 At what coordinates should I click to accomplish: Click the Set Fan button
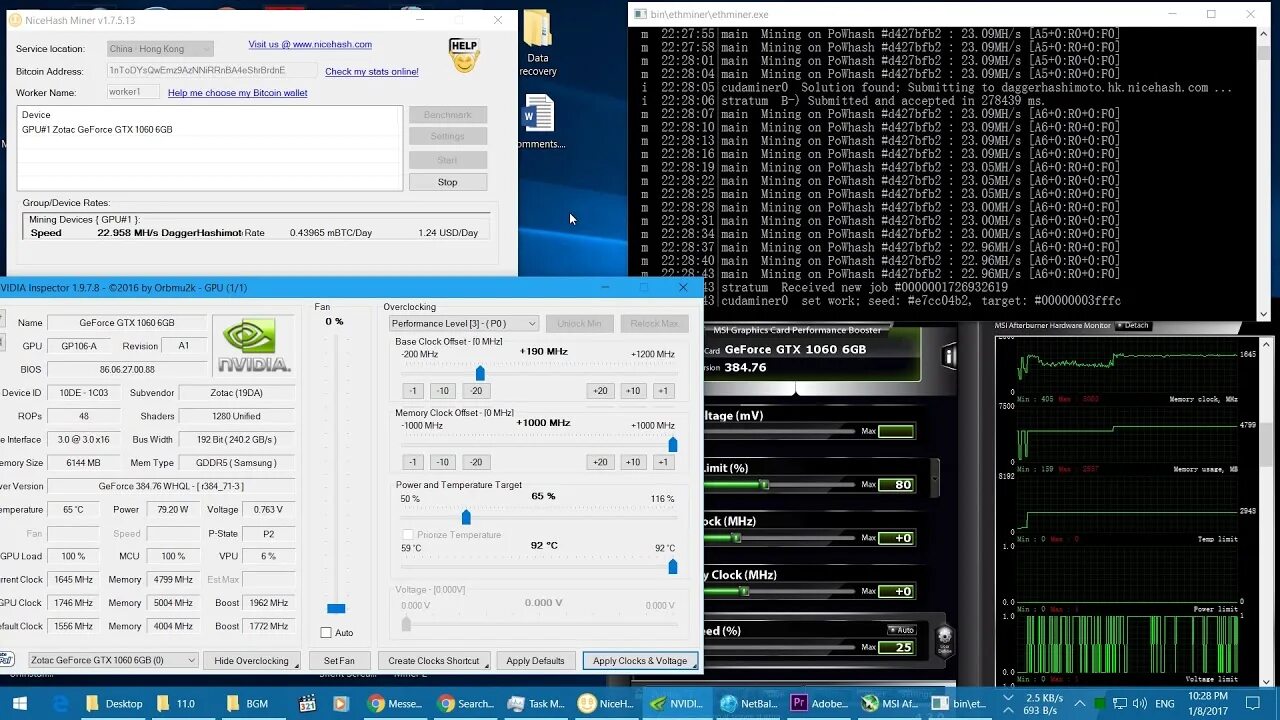click(339, 660)
